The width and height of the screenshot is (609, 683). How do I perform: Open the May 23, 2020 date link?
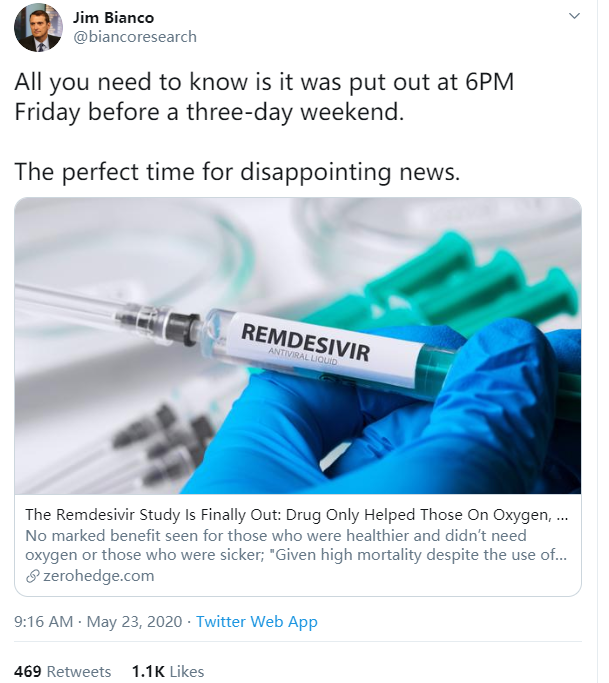[x=134, y=622]
